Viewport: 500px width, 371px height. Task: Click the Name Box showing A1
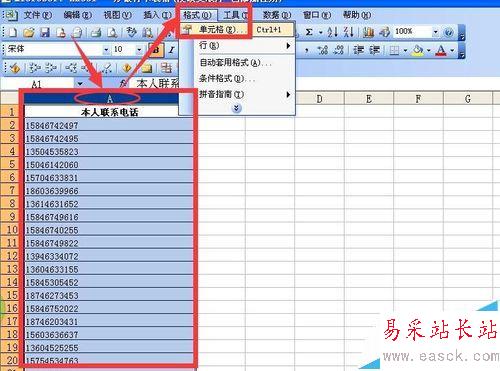point(37,84)
